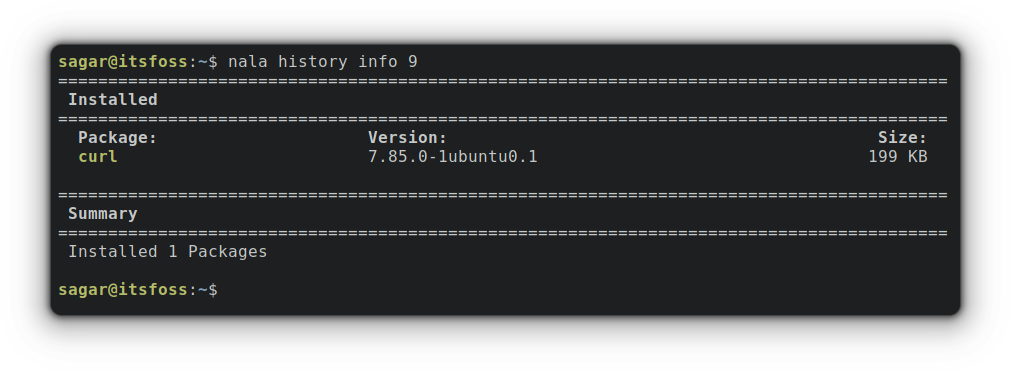Click the 'Version:' column header

coord(407,137)
